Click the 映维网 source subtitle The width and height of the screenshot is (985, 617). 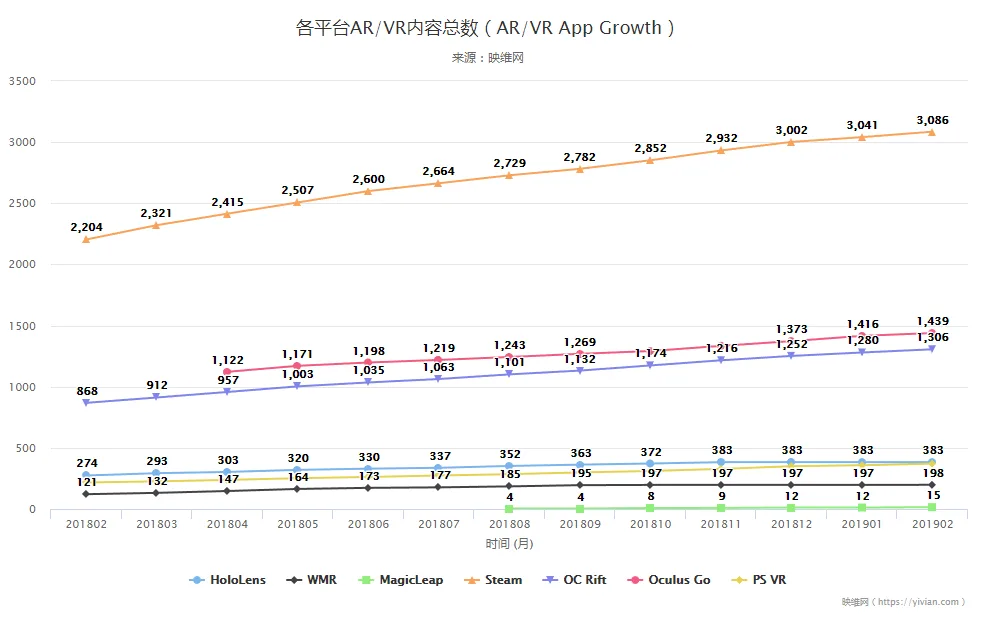click(x=487, y=58)
